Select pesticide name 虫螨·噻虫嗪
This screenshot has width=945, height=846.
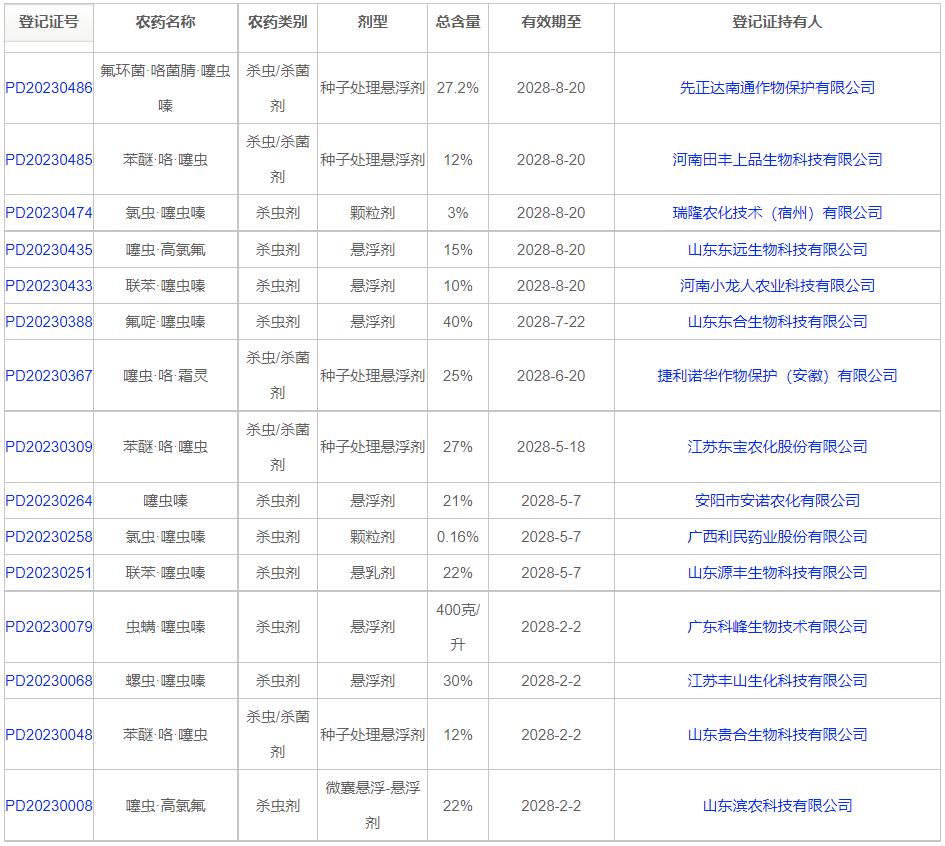pos(166,627)
